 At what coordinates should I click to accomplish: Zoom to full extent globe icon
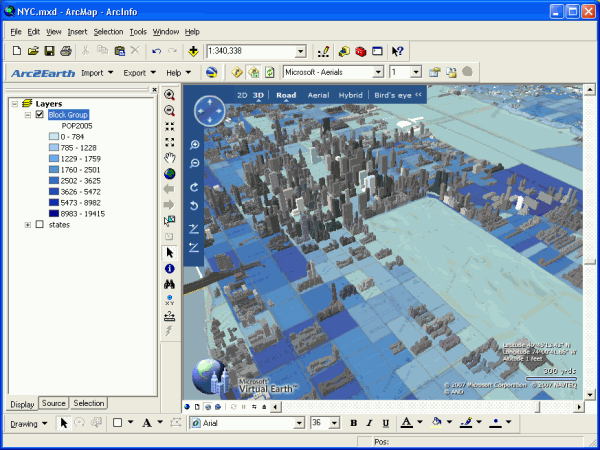(x=170, y=174)
